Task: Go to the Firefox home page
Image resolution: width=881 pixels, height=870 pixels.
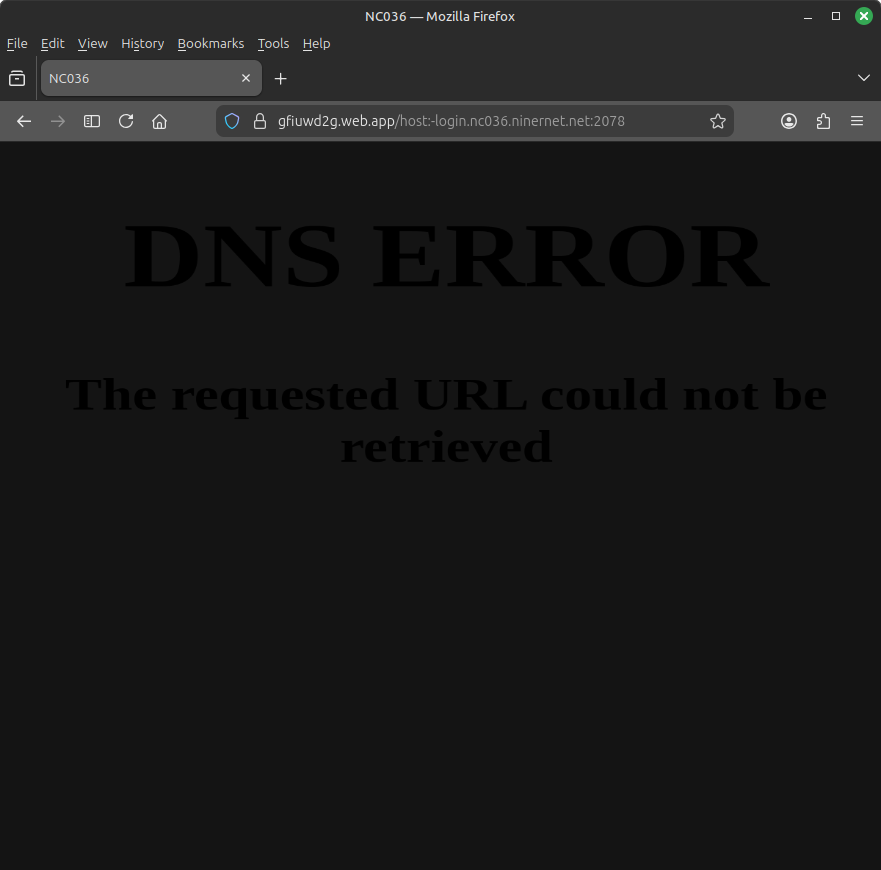Action: [159, 121]
